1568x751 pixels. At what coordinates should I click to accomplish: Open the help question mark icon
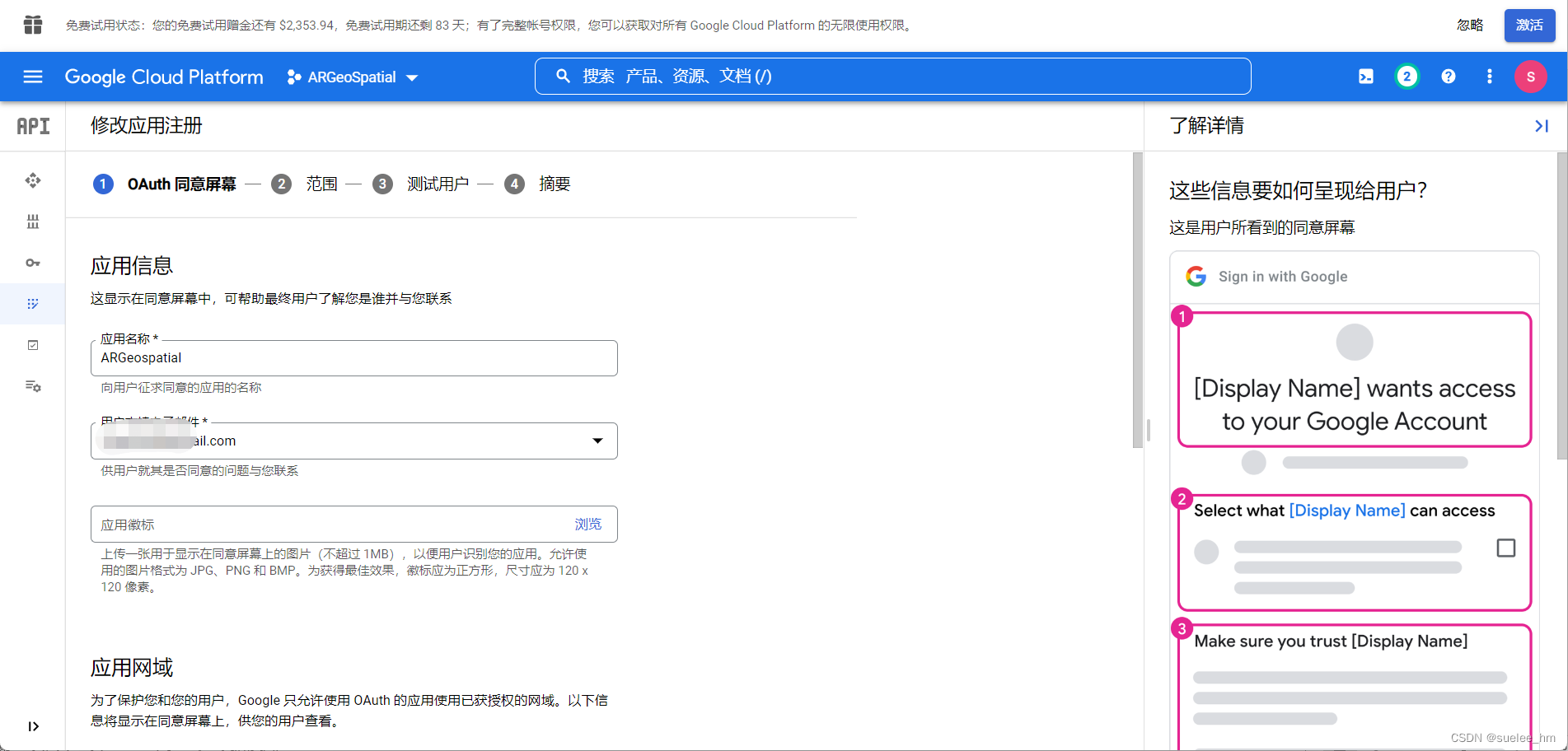1448,77
